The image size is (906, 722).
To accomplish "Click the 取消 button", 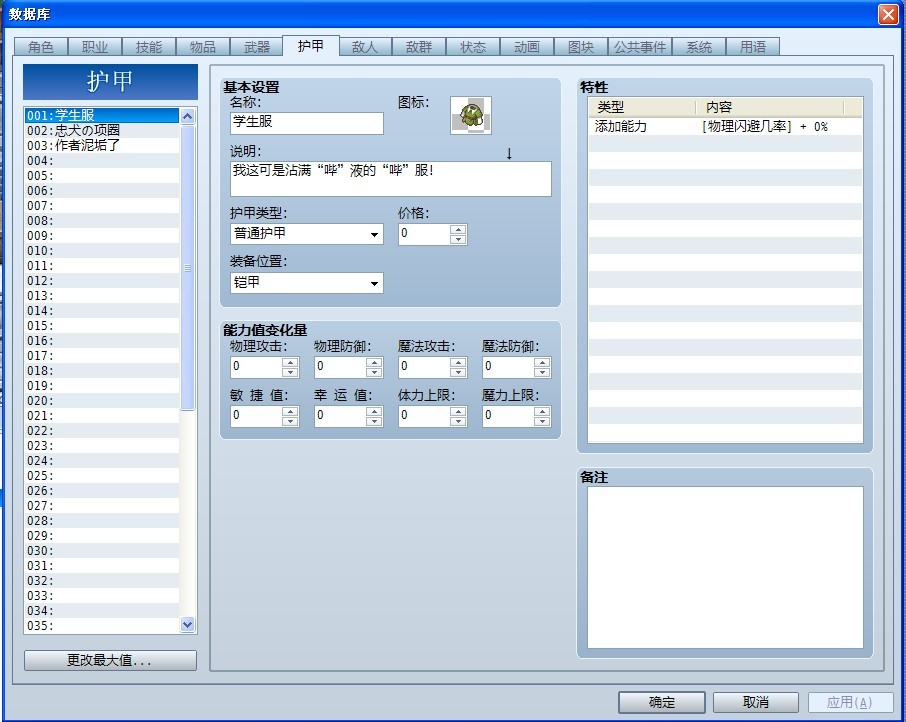I will (756, 702).
